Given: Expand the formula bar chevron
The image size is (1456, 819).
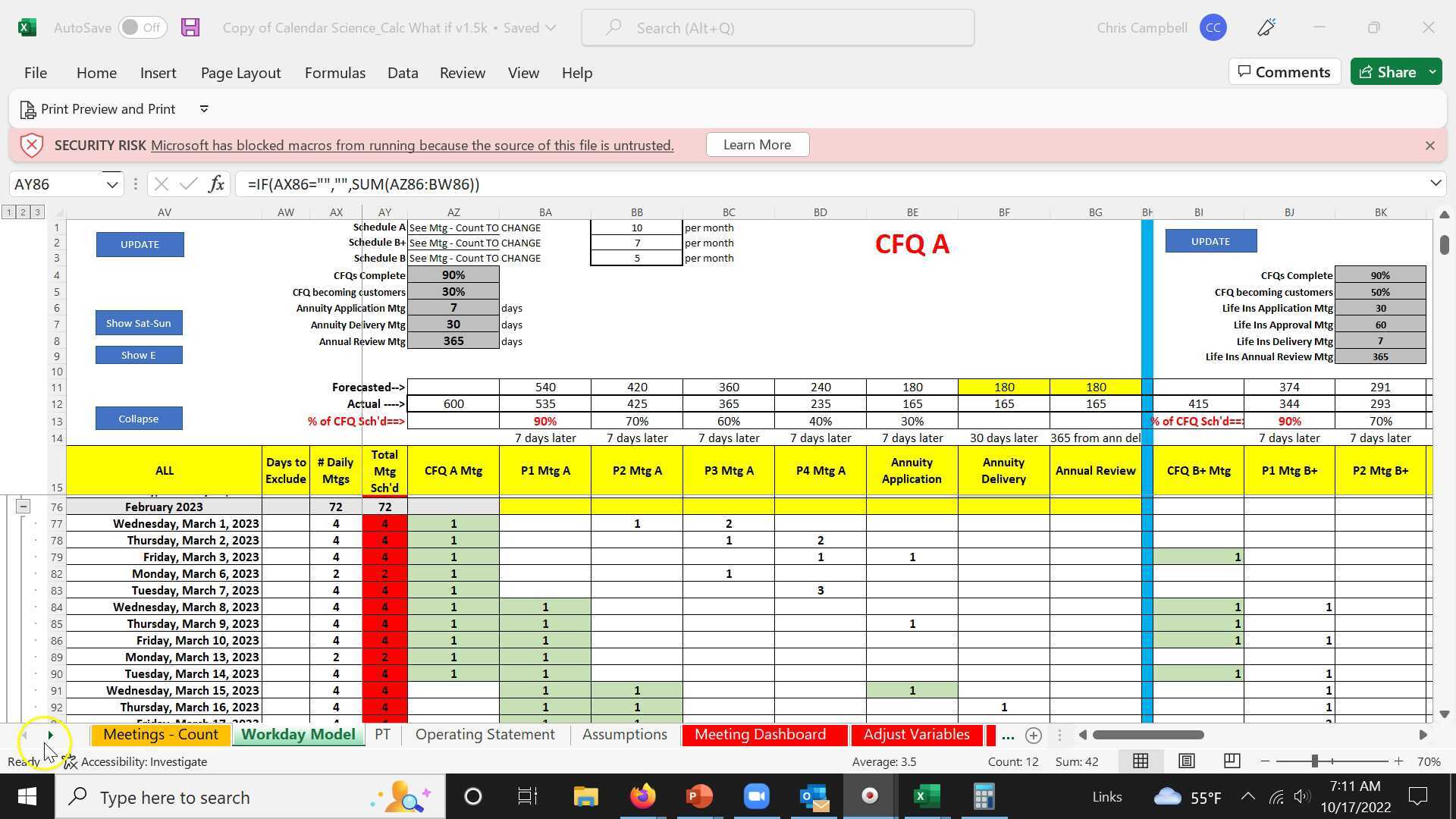Looking at the screenshot, I should pyautogui.click(x=1435, y=184).
